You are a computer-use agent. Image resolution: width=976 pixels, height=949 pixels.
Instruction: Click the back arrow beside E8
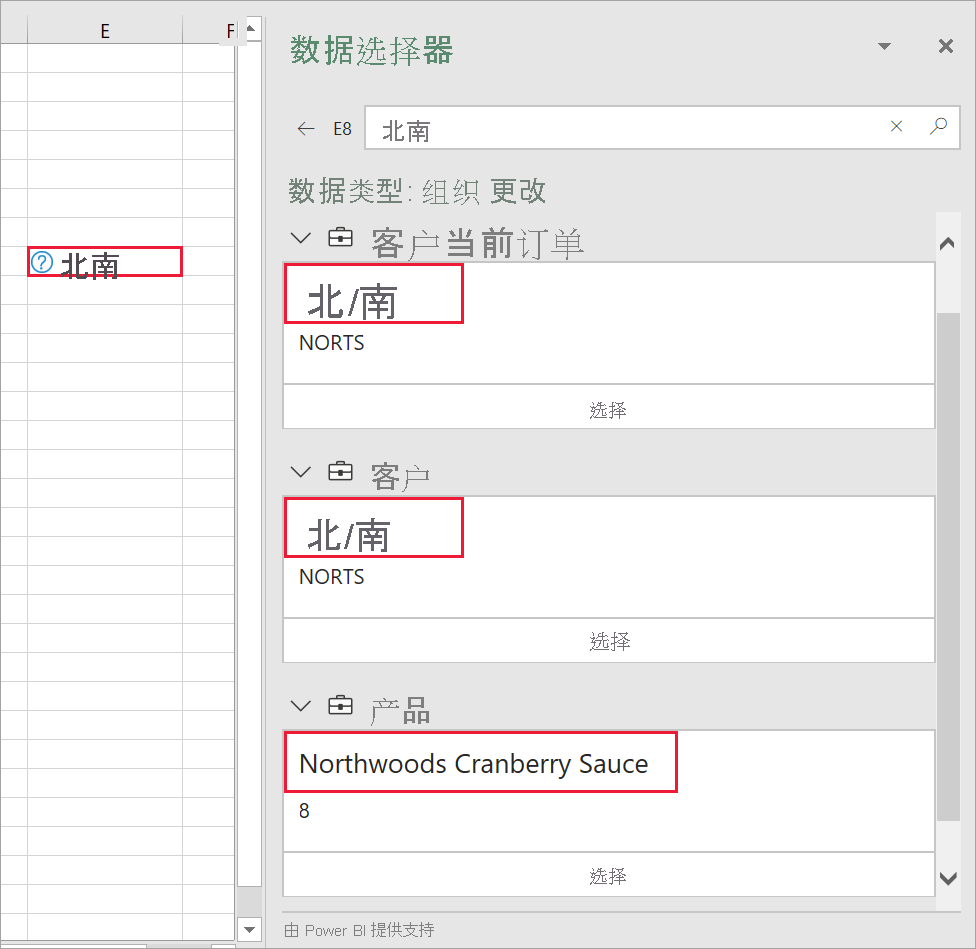click(306, 128)
